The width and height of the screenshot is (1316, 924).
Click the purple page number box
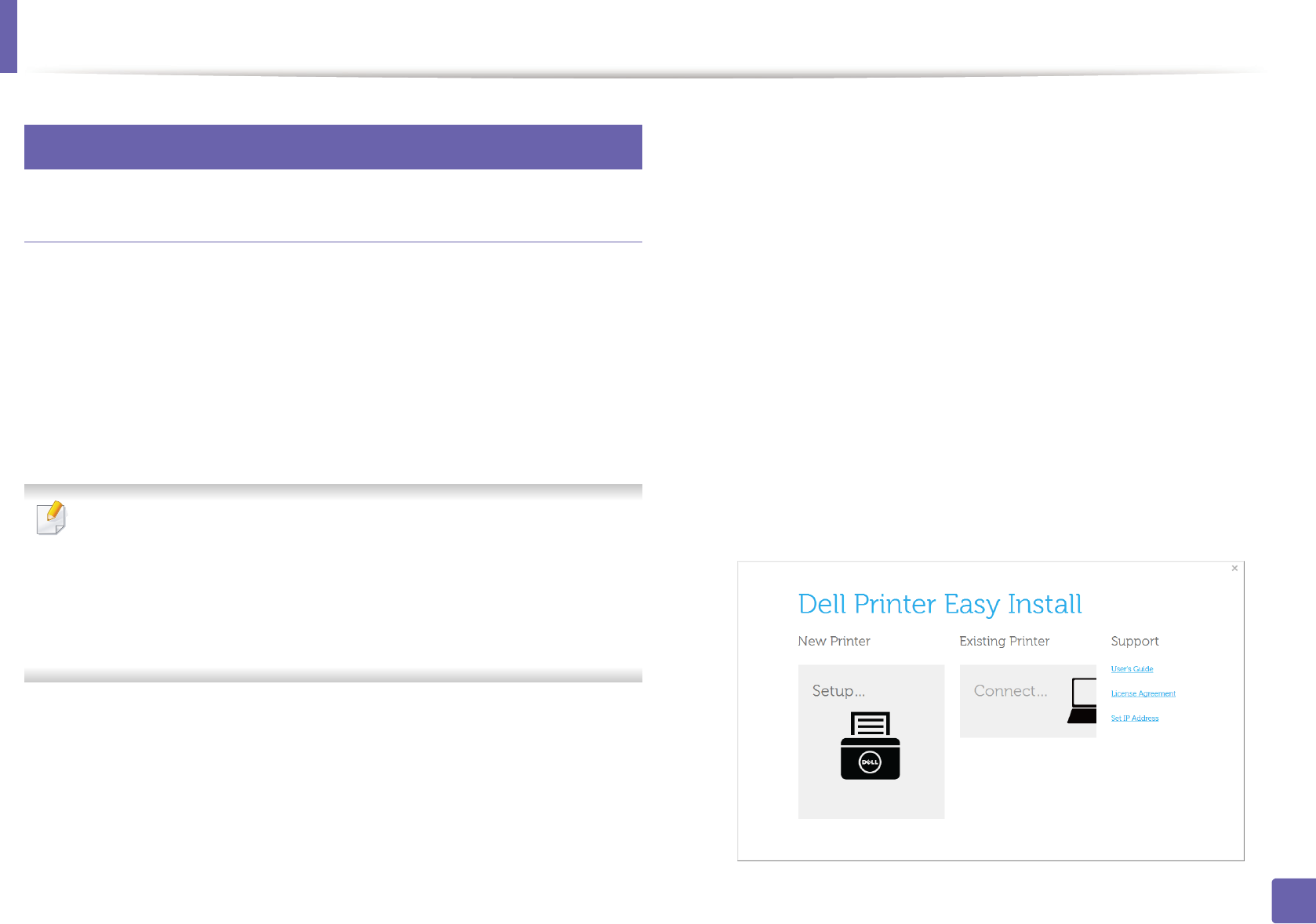click(1292, 900)
